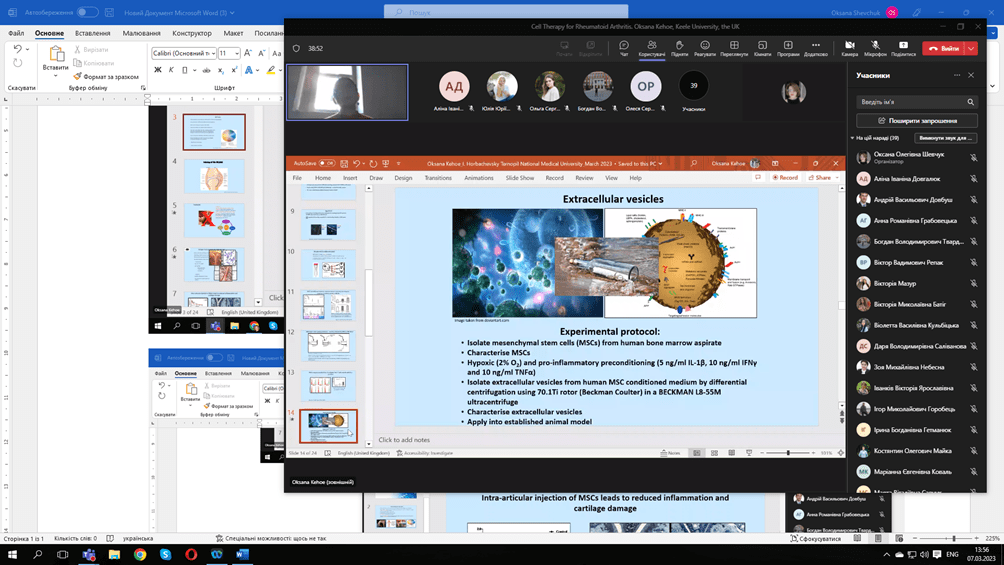Open breakout rooms in Teams toolbar
This screenshot has height=565, width=1004.
coord(762,47)
